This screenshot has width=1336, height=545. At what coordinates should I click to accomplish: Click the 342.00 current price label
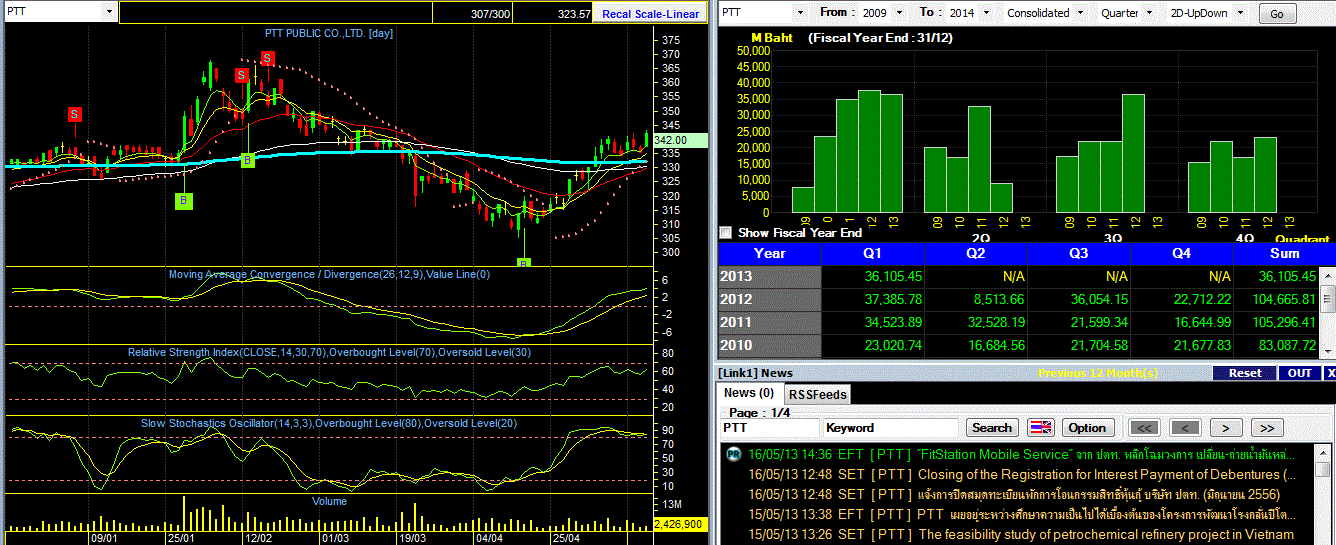(x=680, y=140)
